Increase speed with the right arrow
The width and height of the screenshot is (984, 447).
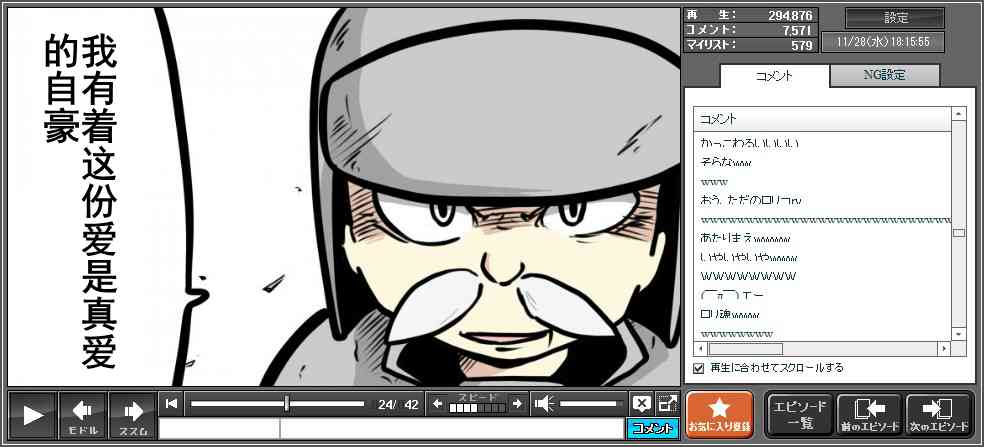(517, 404)
